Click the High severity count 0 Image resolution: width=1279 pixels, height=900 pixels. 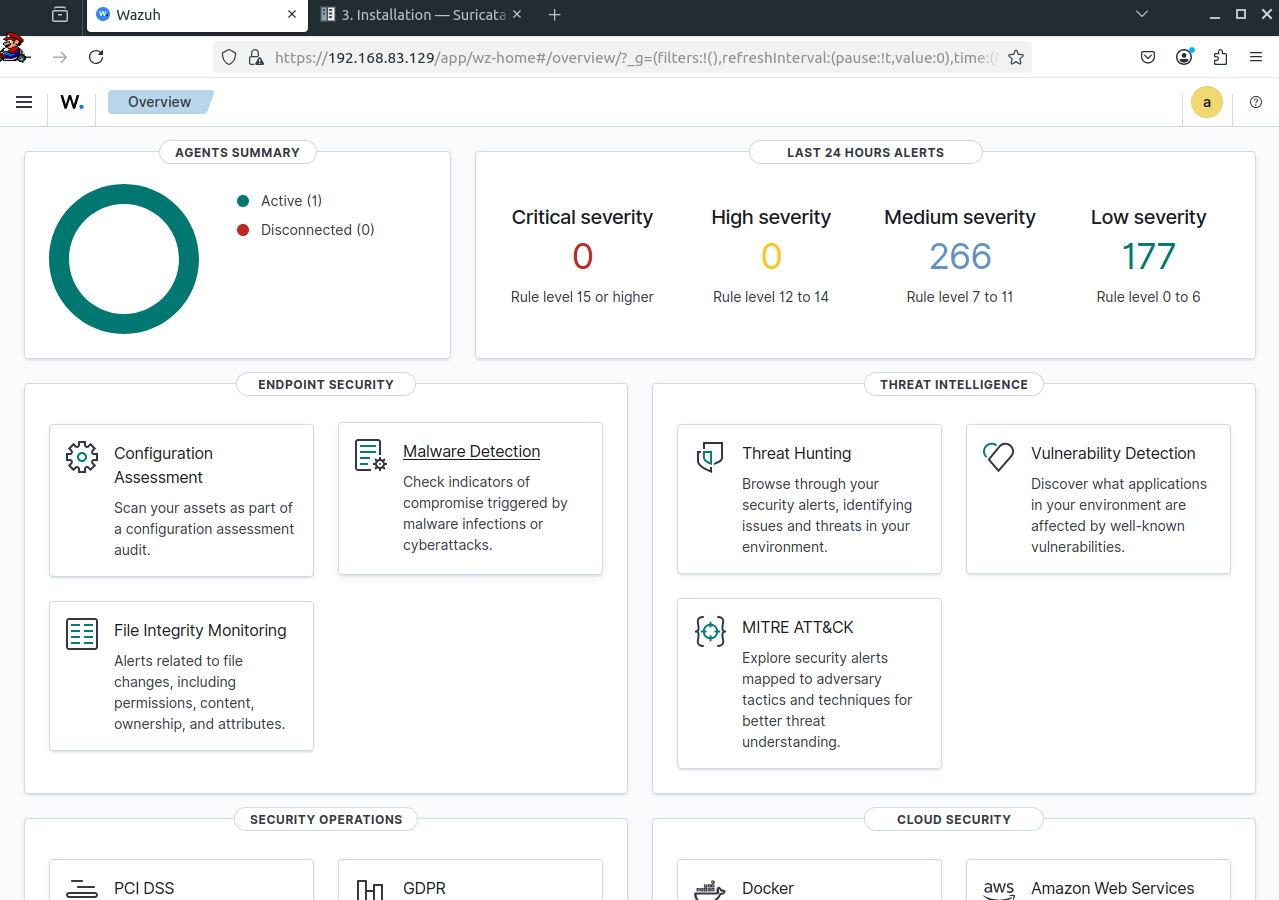click(771, 257)
